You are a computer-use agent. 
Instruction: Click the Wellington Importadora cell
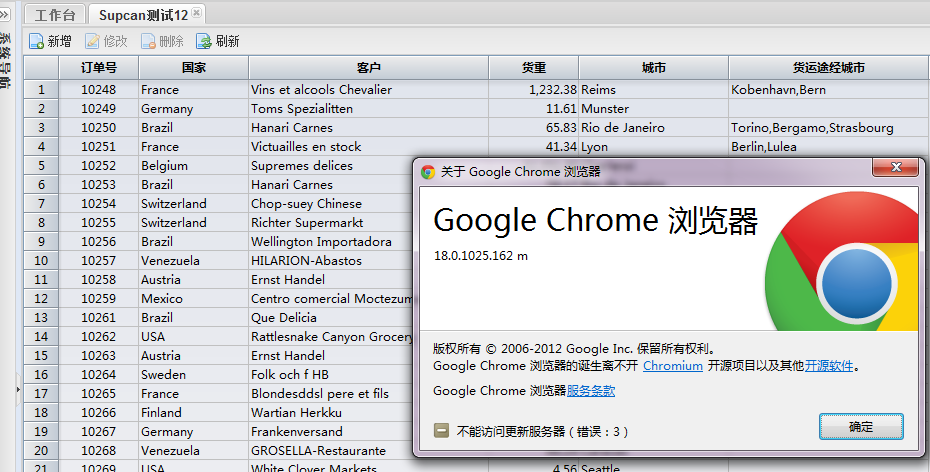(331, 241)
